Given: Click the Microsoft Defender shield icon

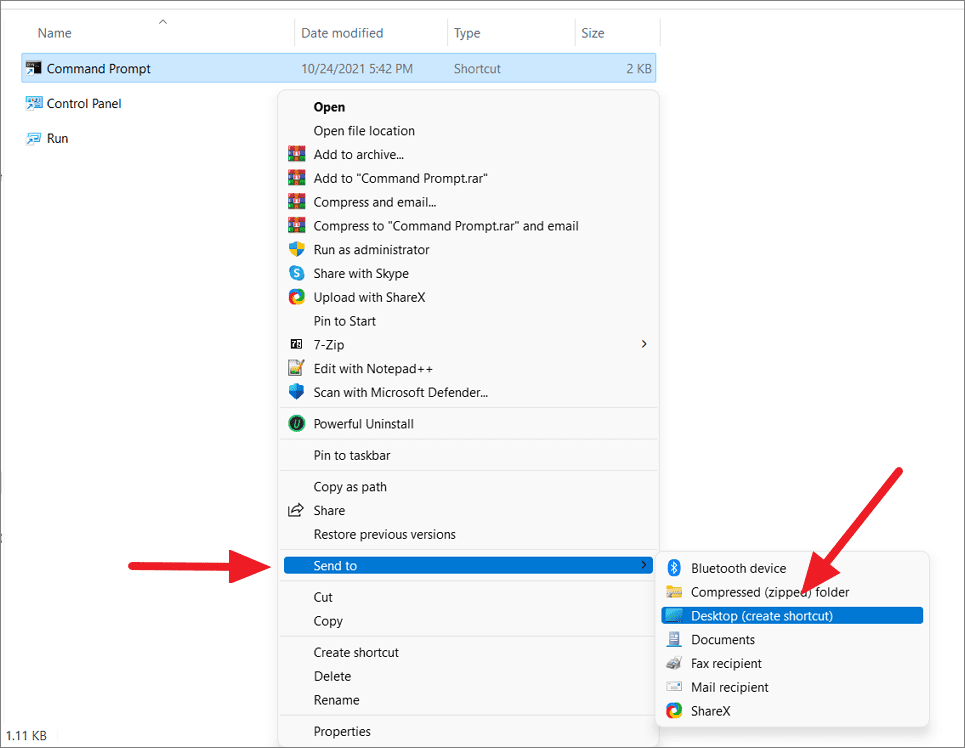Looking at the screenshot, I should (x=296, y=392).
